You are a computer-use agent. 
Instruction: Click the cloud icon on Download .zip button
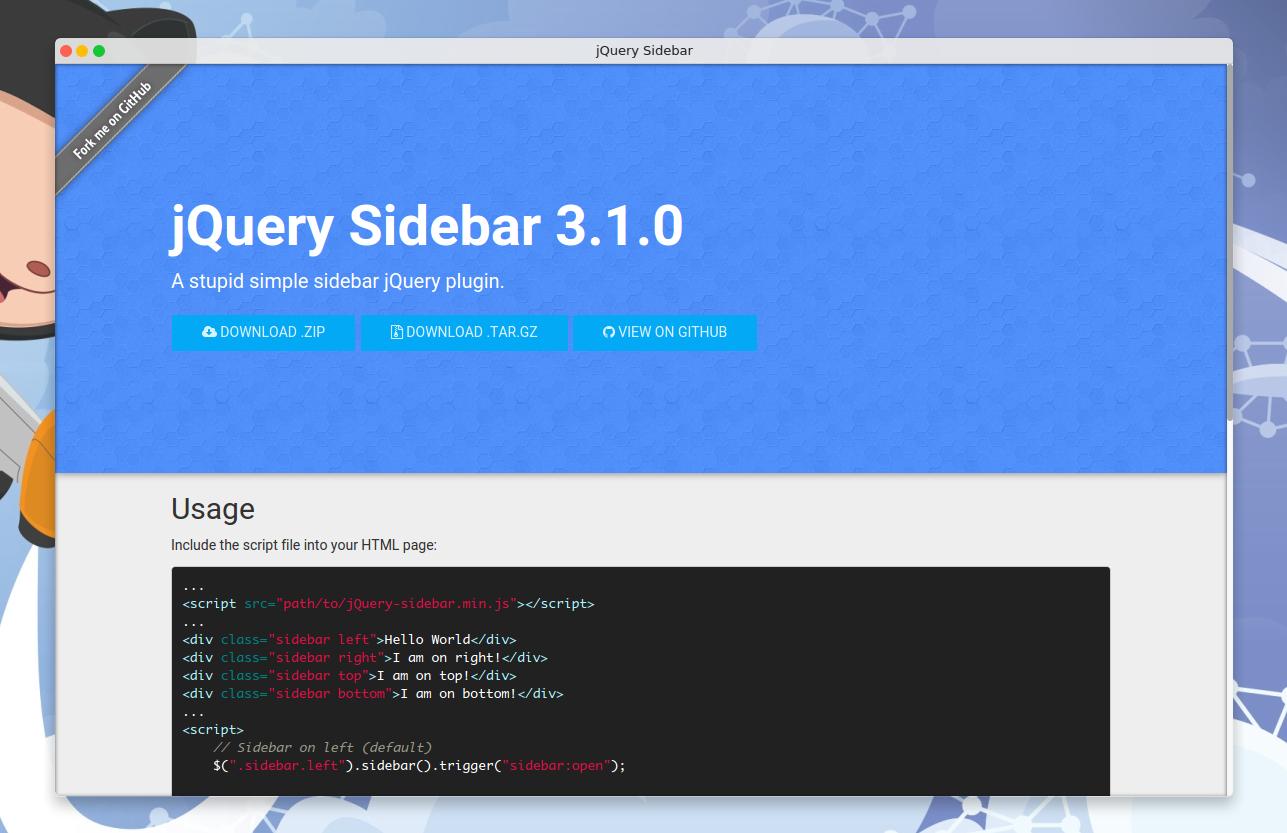(209, 332)
